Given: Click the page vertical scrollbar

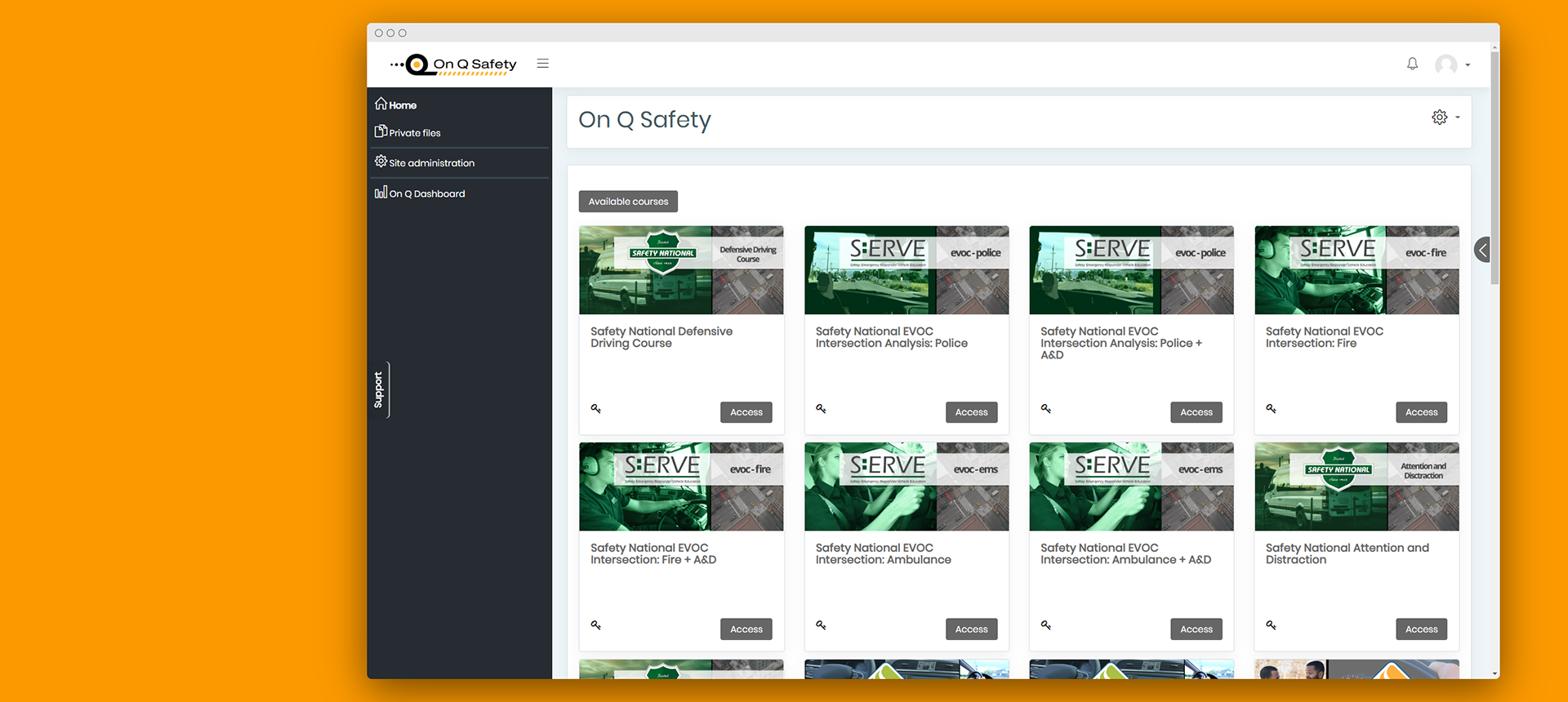Looking at the screenshot, I should coord(1494,163).
